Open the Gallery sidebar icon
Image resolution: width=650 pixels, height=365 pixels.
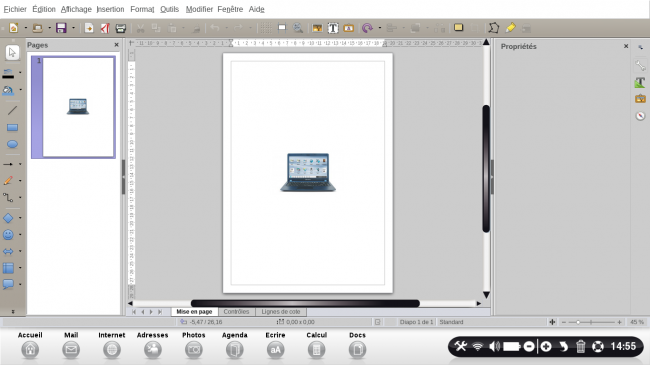coord(640,99)
